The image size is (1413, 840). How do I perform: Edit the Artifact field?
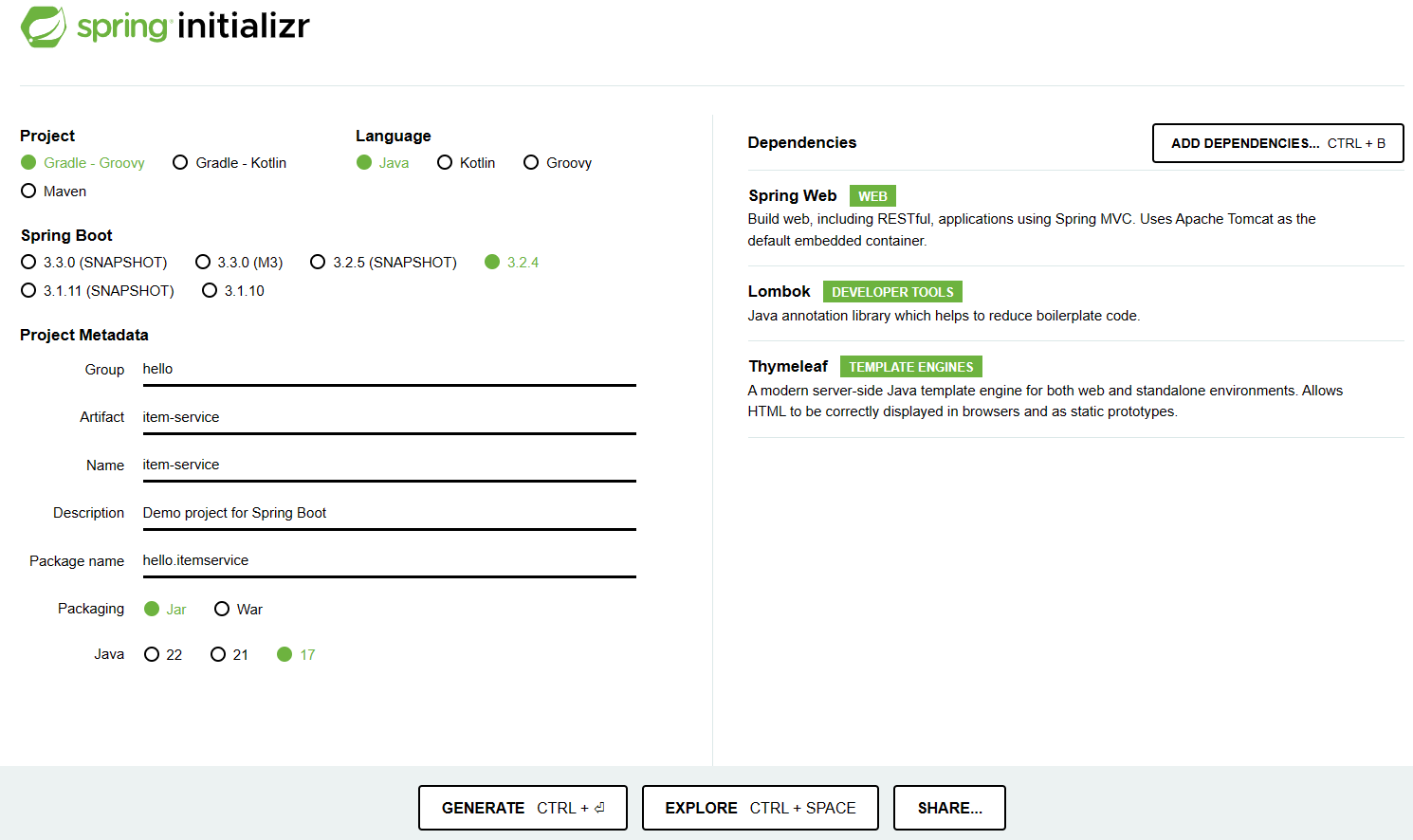point(389,418)
